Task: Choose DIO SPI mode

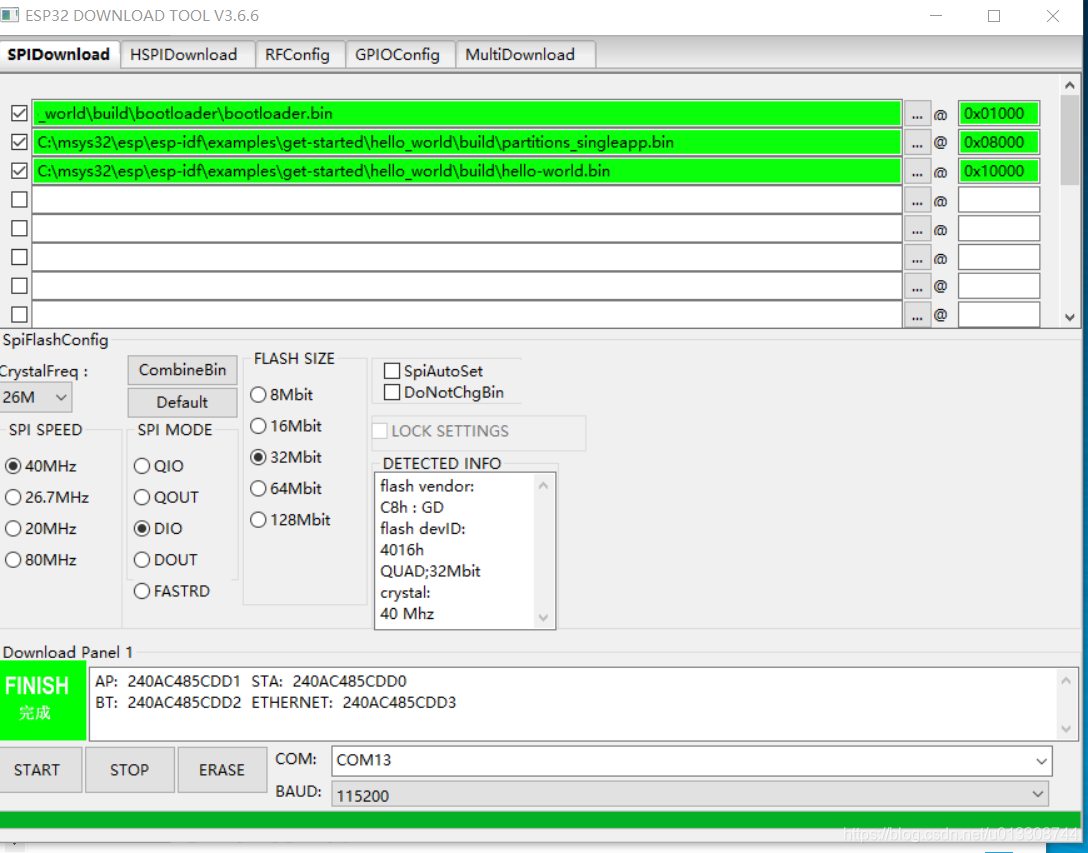Action: pyautogui.click(x=158, y=528)
